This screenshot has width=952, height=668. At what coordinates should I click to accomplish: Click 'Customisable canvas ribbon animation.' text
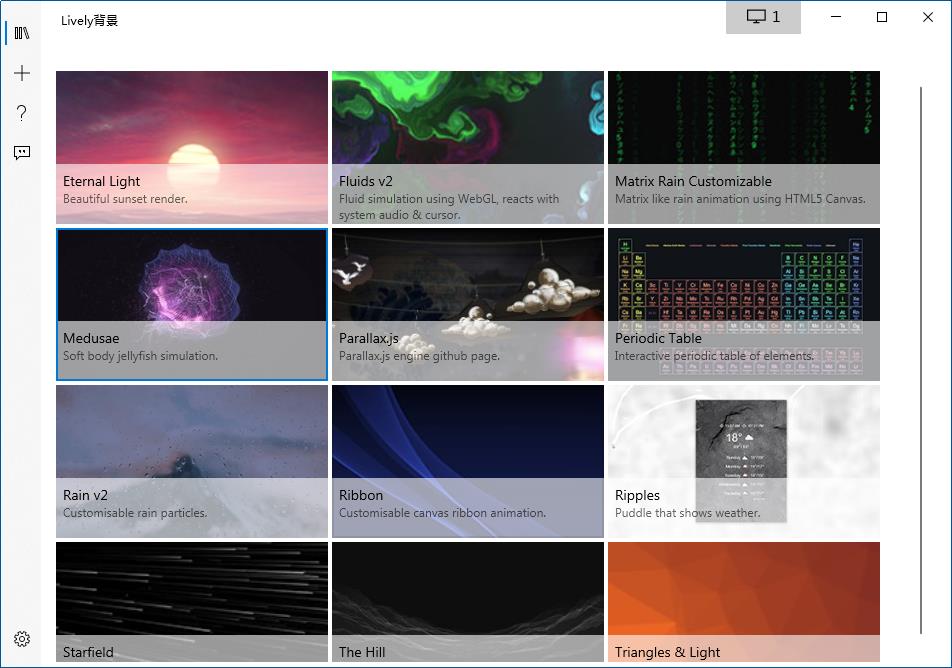point(442,513)
